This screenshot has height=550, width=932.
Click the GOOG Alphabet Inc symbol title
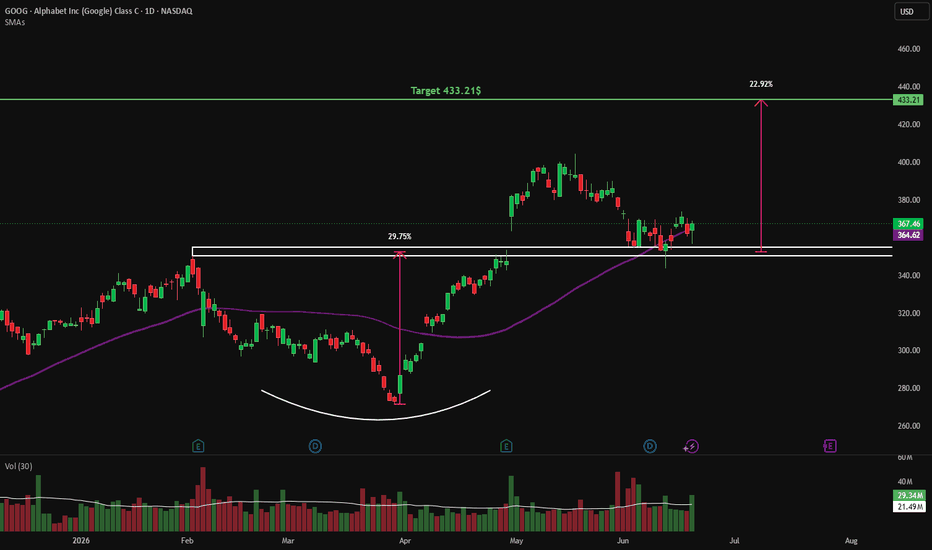98,11
